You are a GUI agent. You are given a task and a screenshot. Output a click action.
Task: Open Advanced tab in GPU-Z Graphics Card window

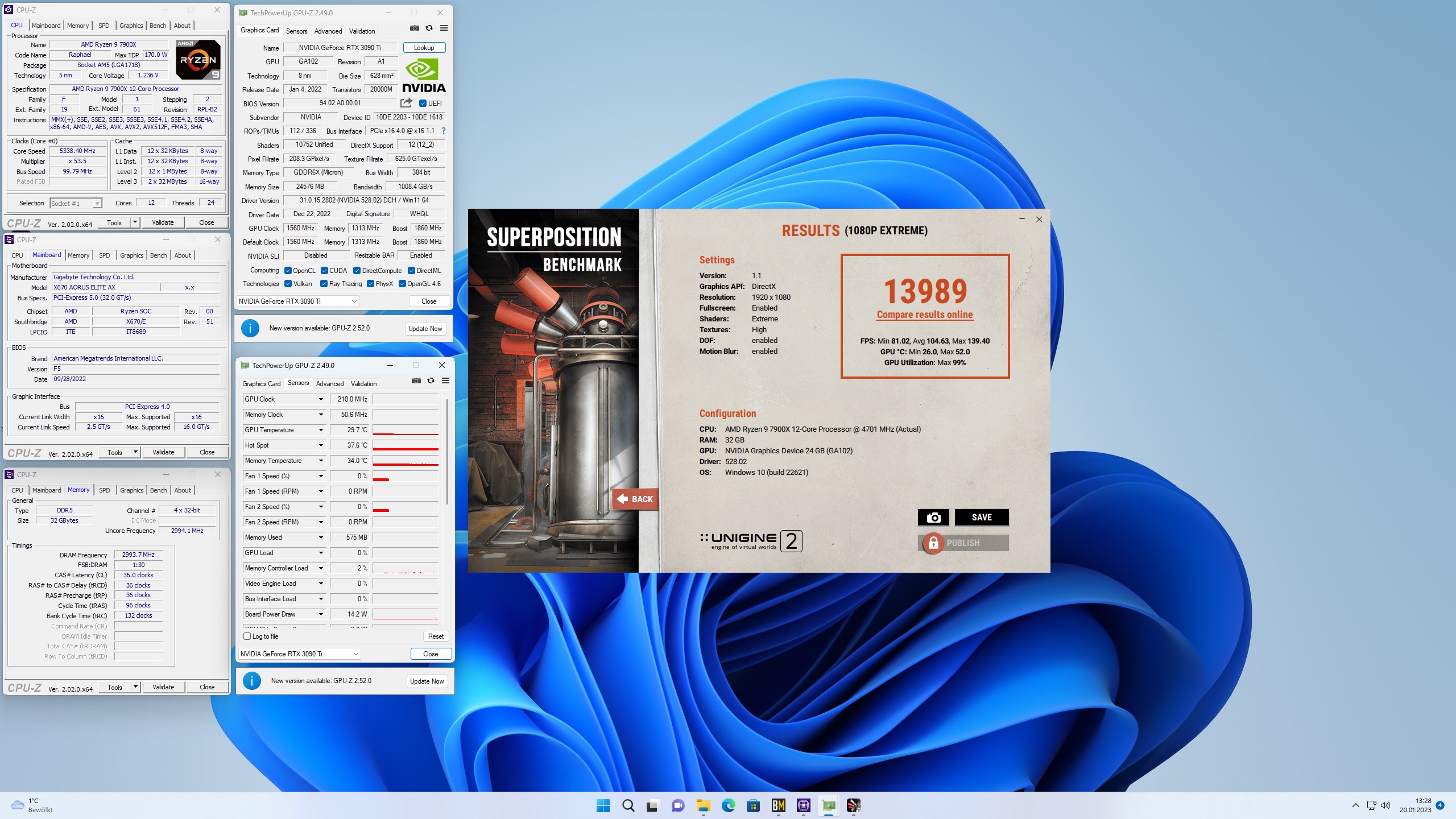pyautogui.click(x=328, y=31)
